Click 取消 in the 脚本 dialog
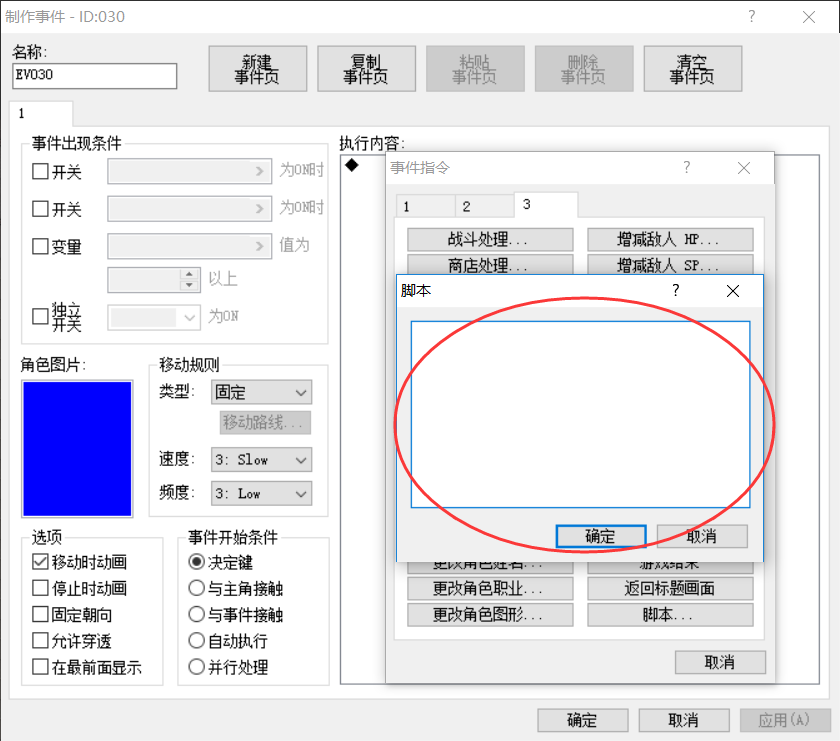The width and height of the screenshot is (840, 741). click(x=702, y=536)
